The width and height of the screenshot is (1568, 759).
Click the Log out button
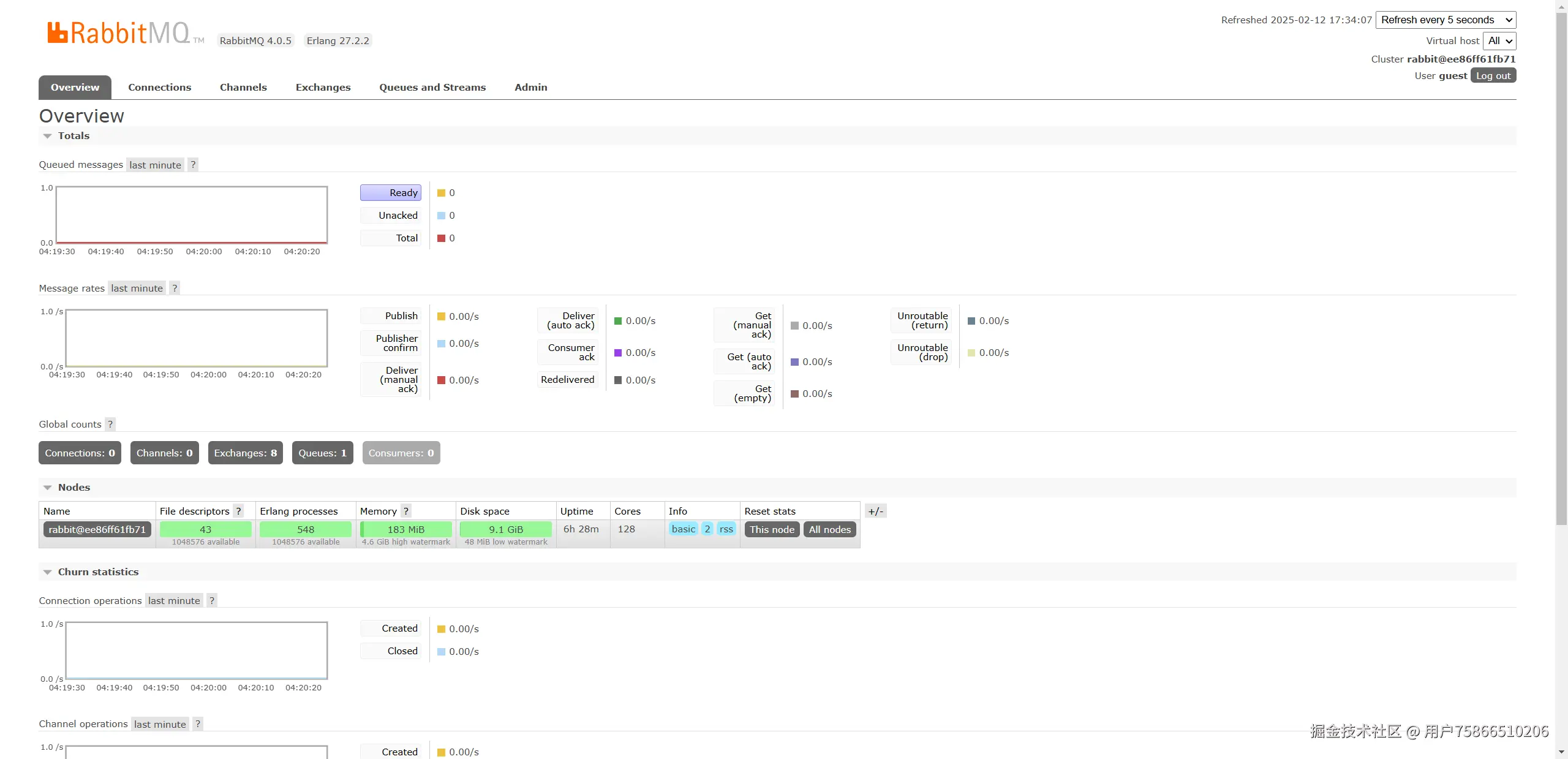click(x=1493, y=75)
